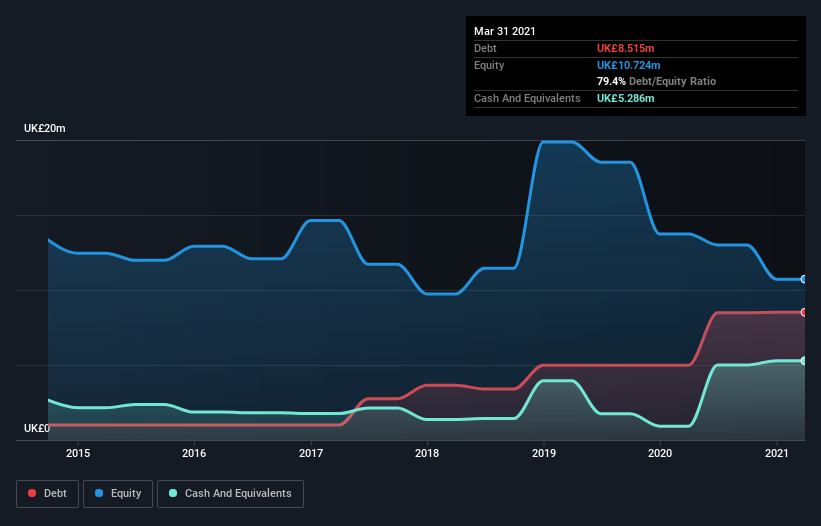
Task: Toggle the Cash And Equivalents legend button
Action: (x=230, y=494)
